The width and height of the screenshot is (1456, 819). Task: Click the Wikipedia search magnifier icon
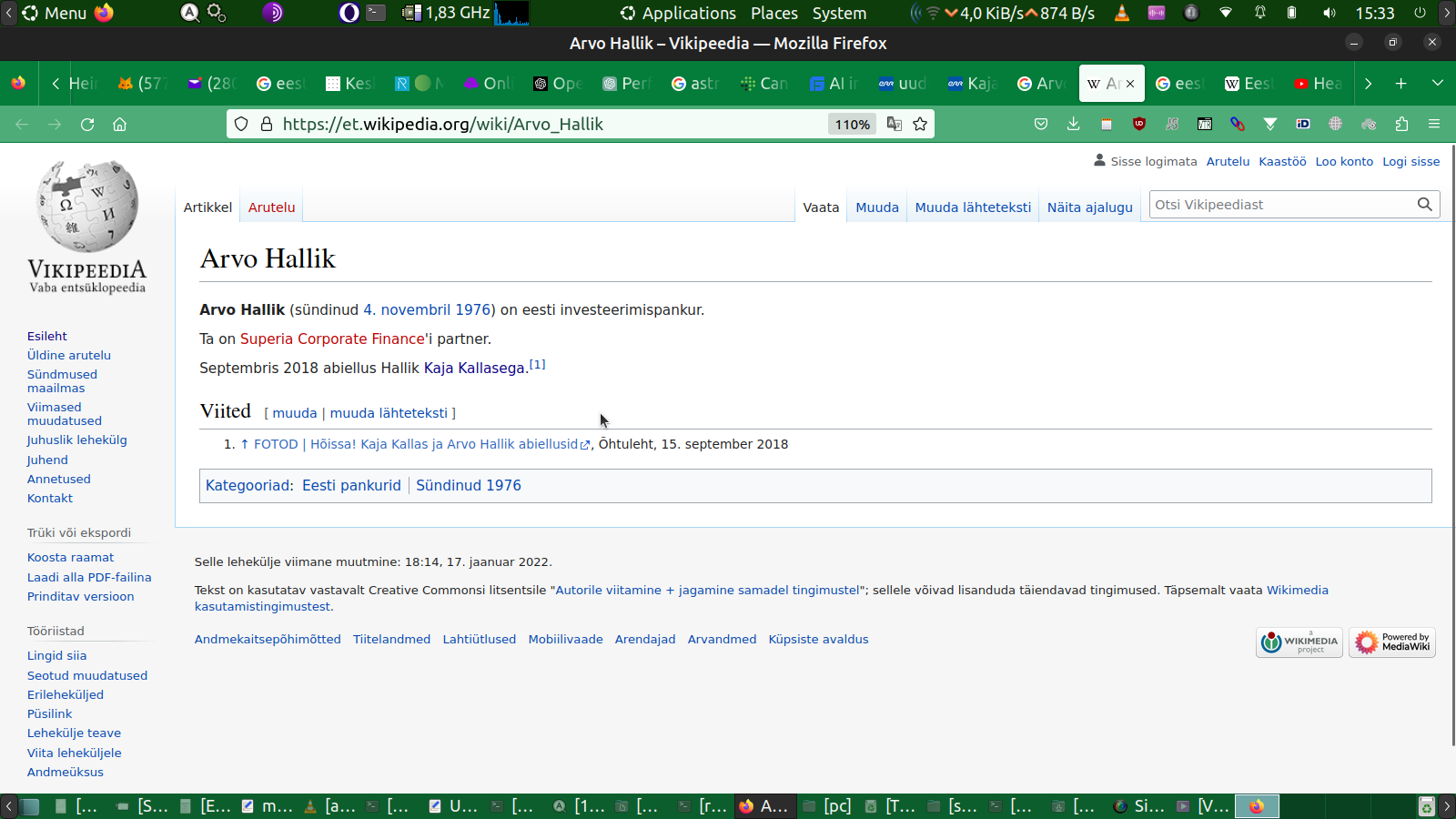pyautogui.click(x=1424, y=205)
